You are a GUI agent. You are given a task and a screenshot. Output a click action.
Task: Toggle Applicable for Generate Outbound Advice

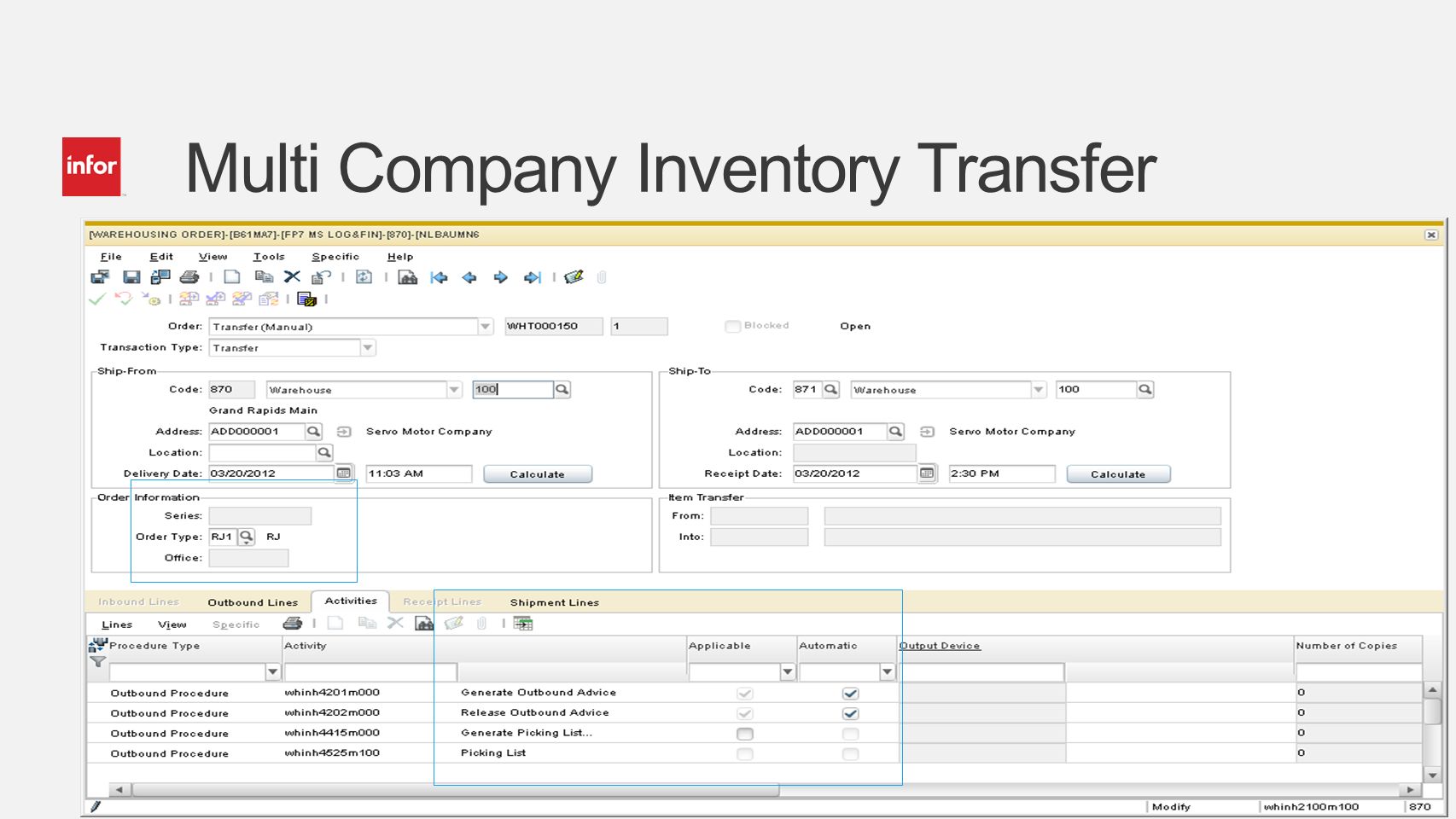745,694
